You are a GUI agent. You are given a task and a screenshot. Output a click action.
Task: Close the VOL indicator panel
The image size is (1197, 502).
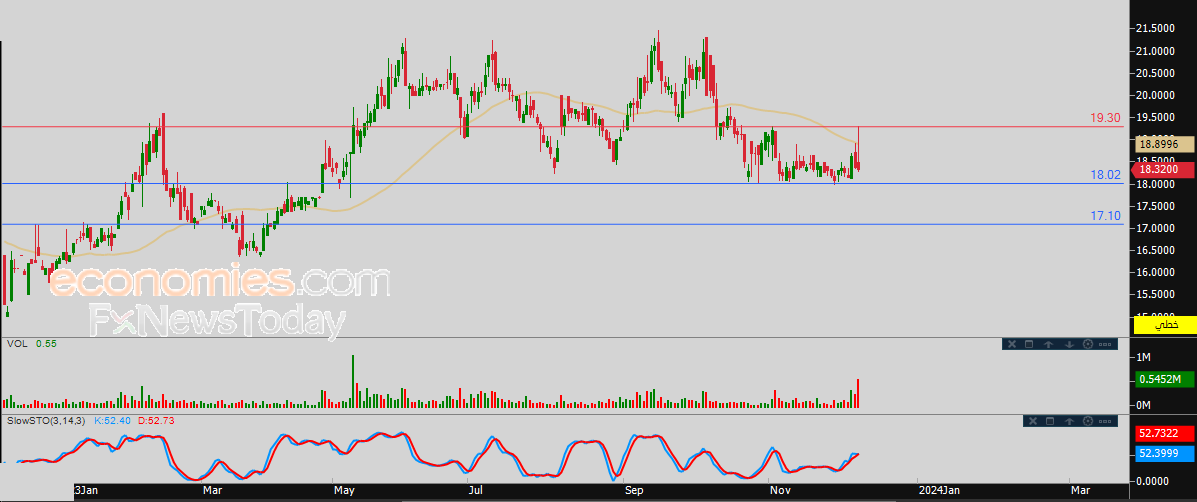coord(1011,344)
